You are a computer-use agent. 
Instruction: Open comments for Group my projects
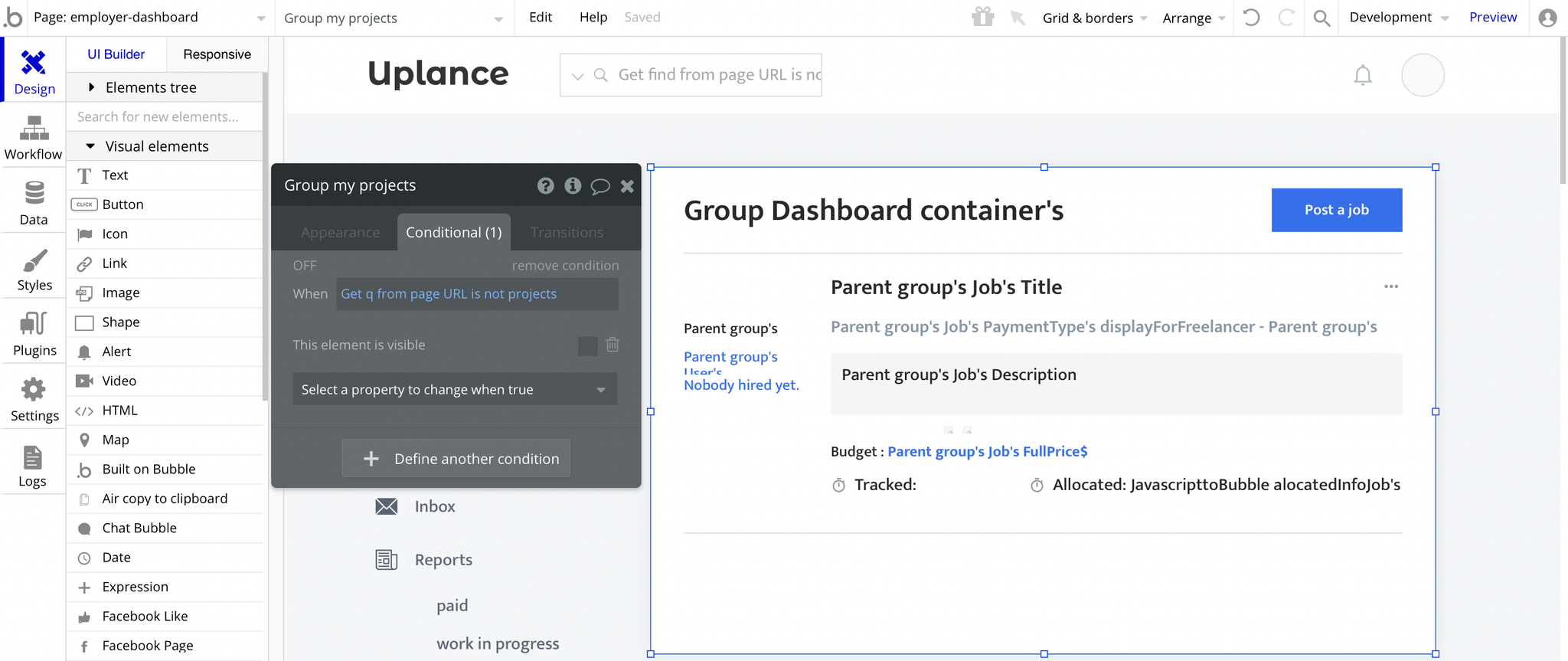pyautogui.click(x=600, y=186)
